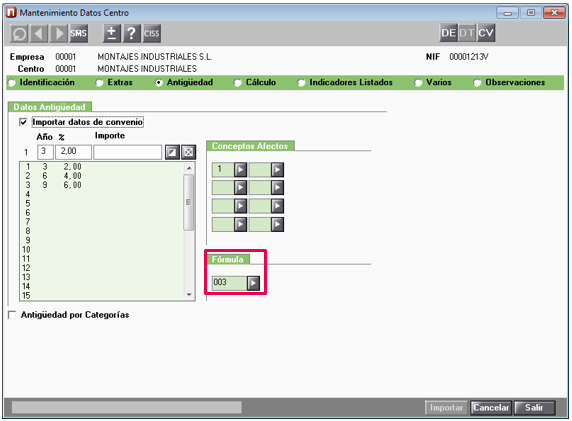The image size is (572, 421).
Task: Select list row 2 with 6 years 4,00
Action: pyautogui.click(x=102, y=176)
